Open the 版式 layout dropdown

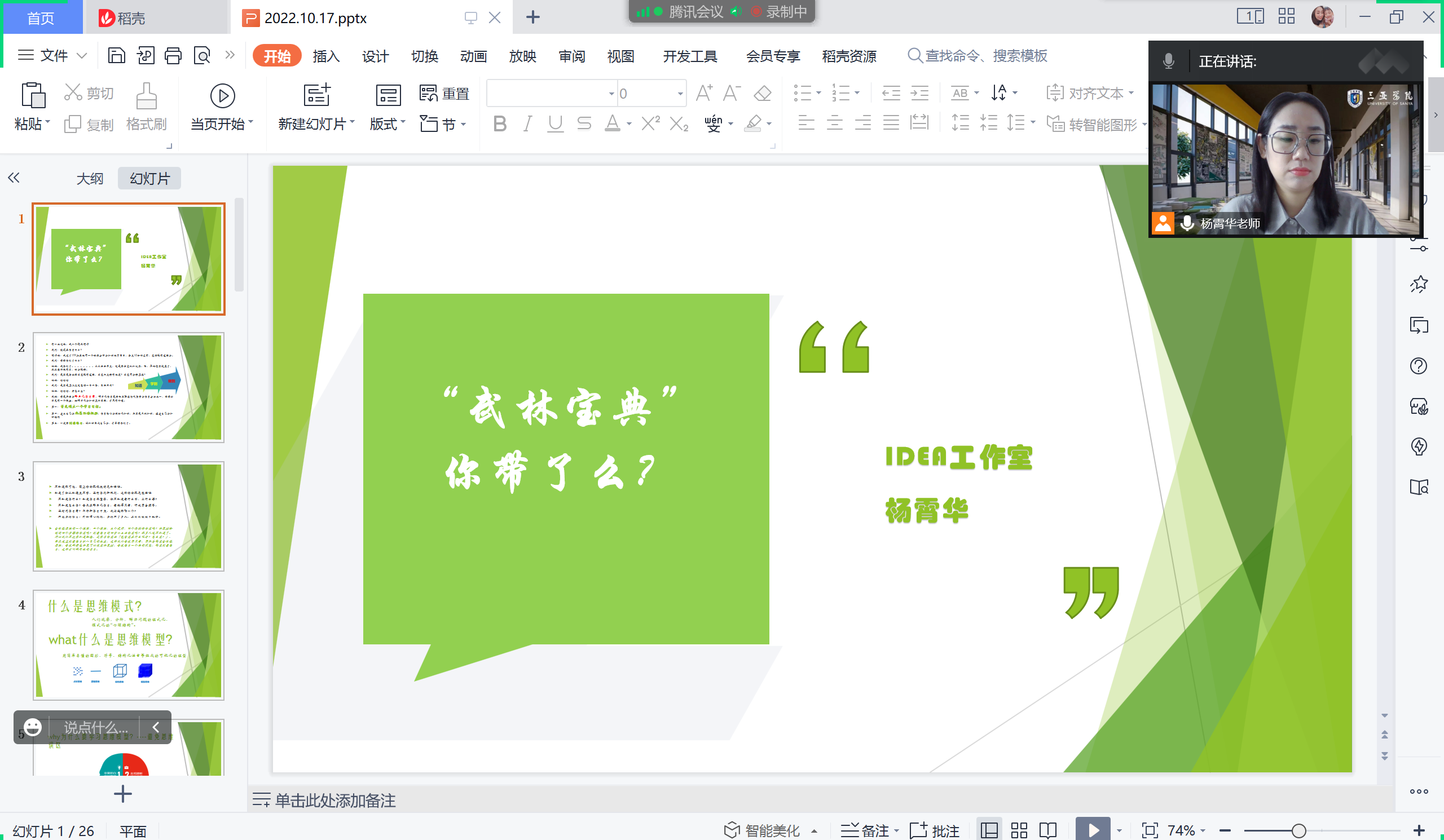pos(388,123)
